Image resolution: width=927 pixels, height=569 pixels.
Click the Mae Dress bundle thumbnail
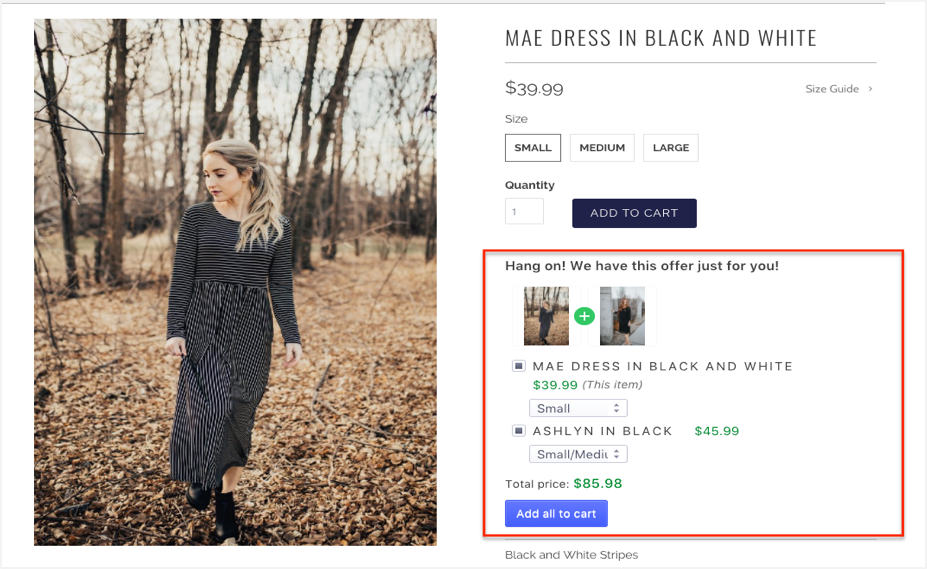[546, 316]
